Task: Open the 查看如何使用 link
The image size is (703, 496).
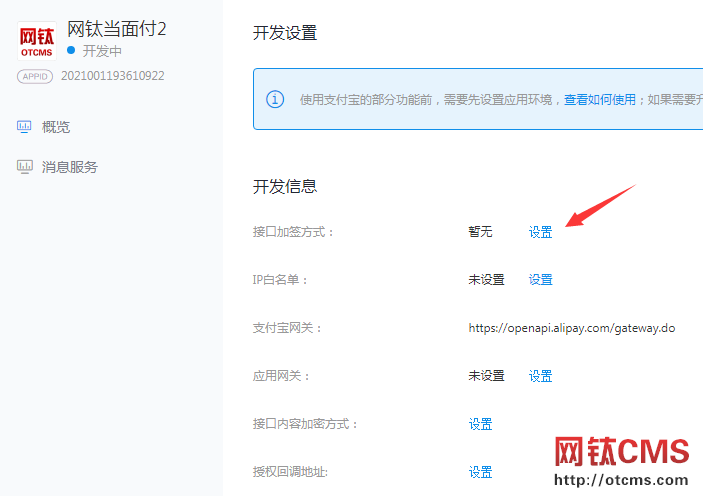Action: [x=600, y=100]
